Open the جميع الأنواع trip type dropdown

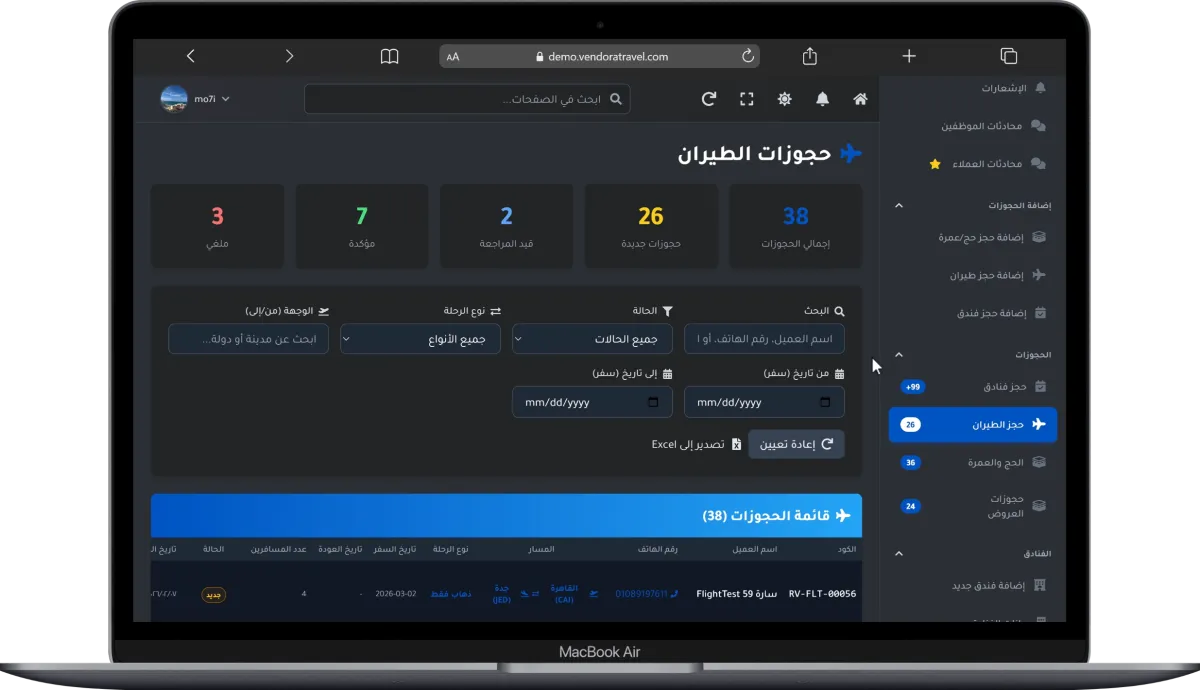coord(421,339)
